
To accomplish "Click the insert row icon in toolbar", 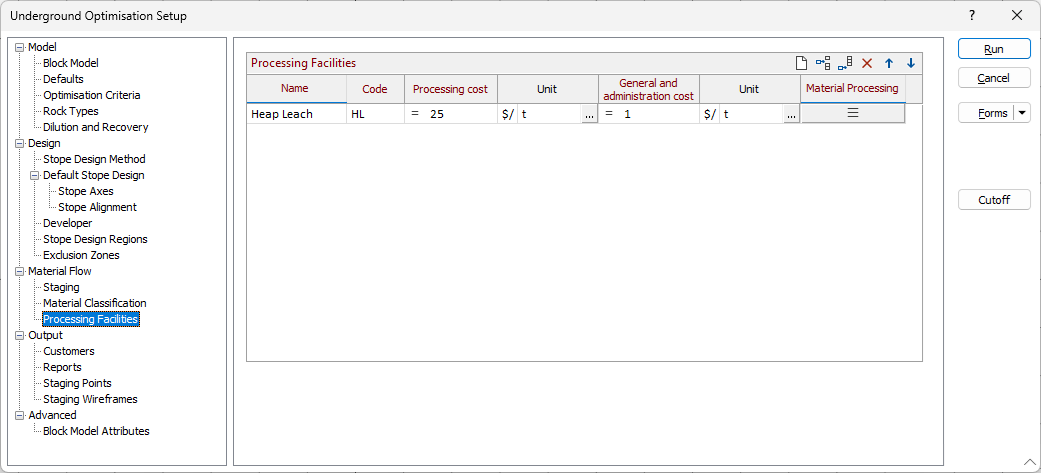I will click(823, 63).
